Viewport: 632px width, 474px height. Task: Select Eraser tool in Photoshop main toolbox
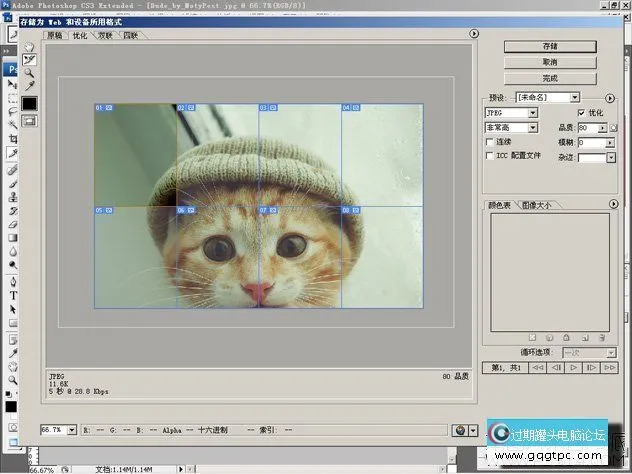click(13, 224)
